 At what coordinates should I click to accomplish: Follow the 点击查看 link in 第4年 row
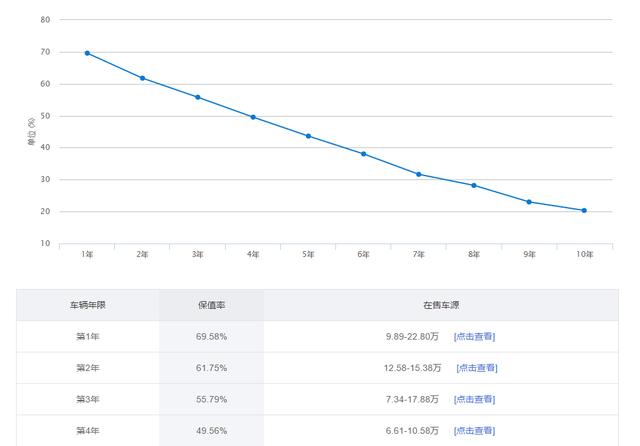pyautogui.click(x=474, y=431)
